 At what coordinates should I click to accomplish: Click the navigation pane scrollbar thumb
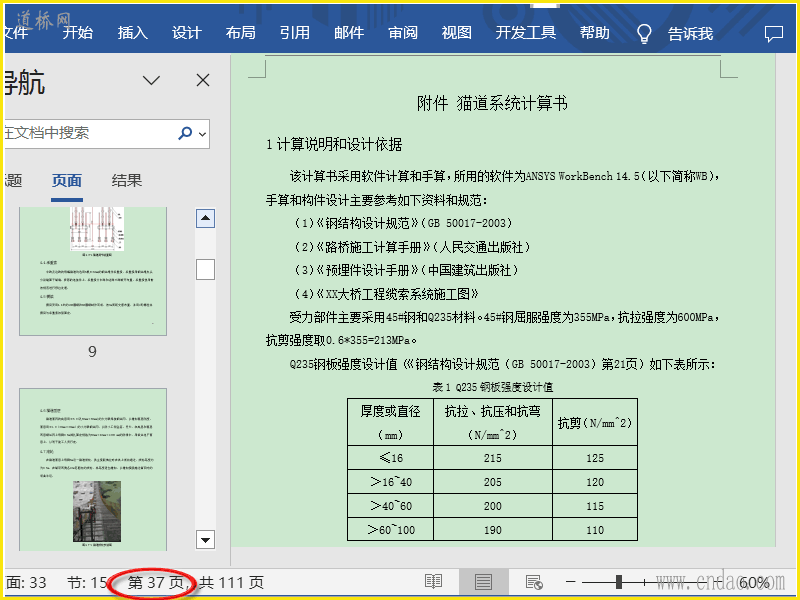(x=205, y=269)
